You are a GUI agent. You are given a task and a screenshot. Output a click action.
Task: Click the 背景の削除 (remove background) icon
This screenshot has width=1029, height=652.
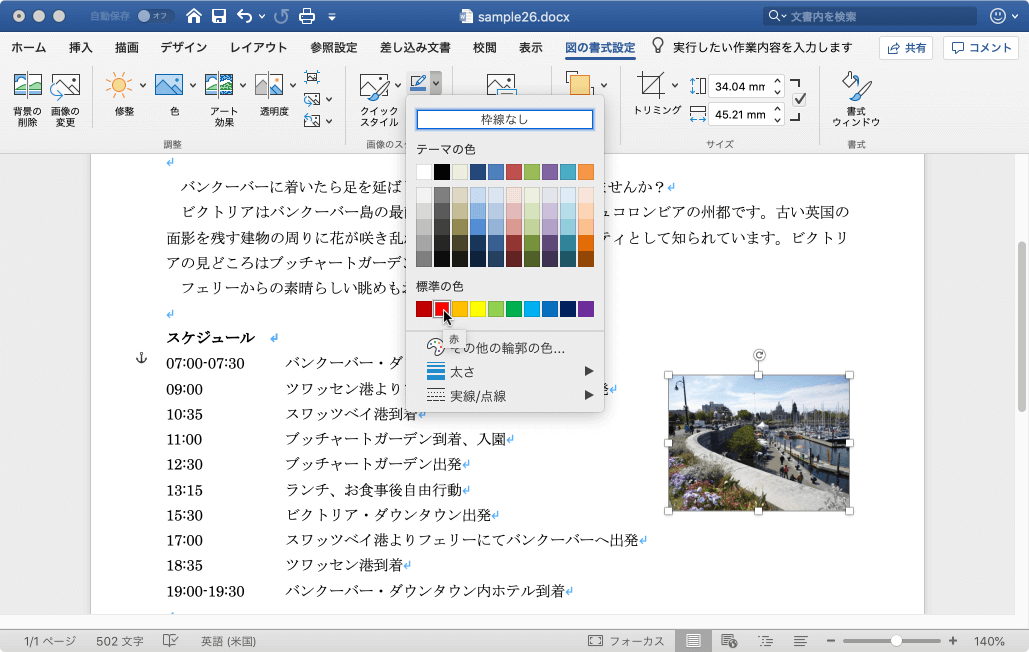tap(27, 87)
